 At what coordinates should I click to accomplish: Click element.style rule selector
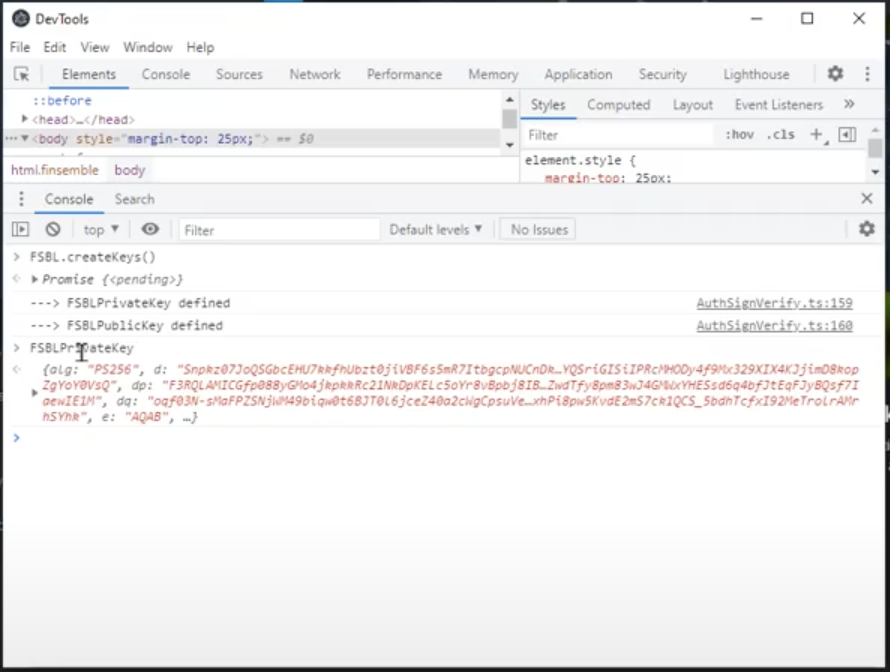[573, 160]
